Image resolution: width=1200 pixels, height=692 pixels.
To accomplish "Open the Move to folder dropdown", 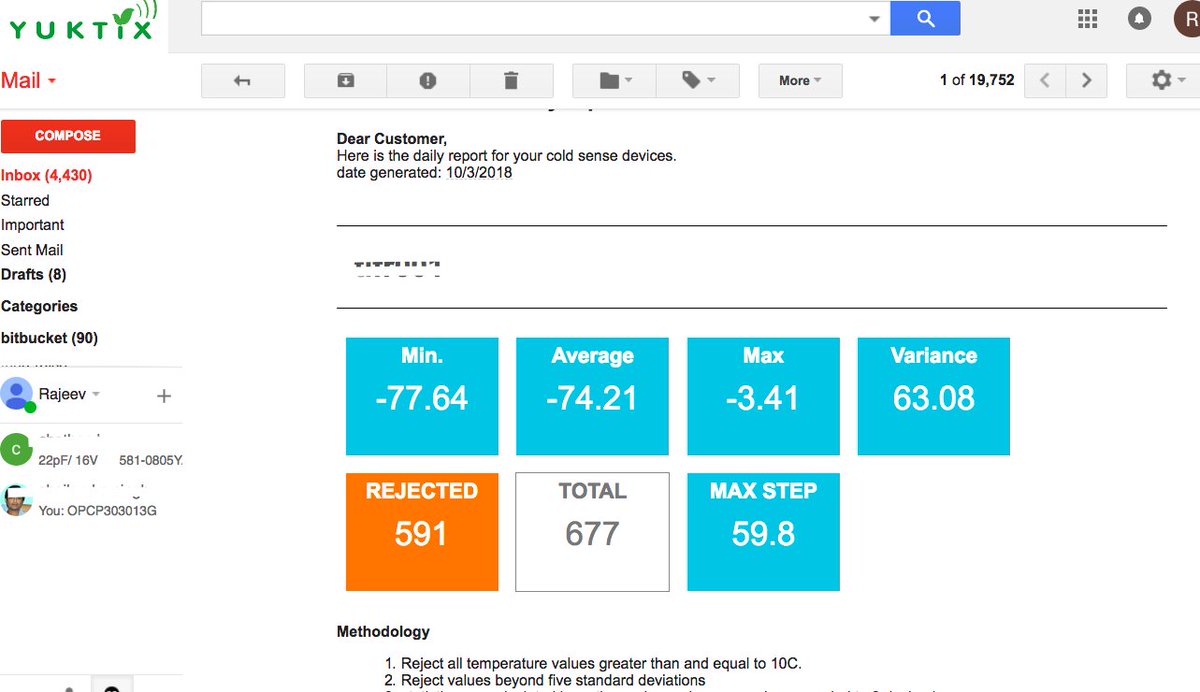I will [x=614, y=81].
